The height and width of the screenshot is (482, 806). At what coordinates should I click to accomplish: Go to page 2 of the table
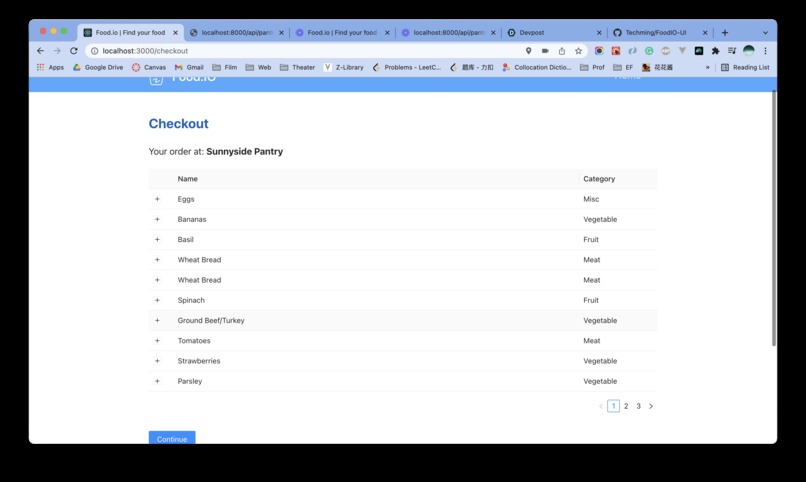pyautogui.click(x=626, y=406)
